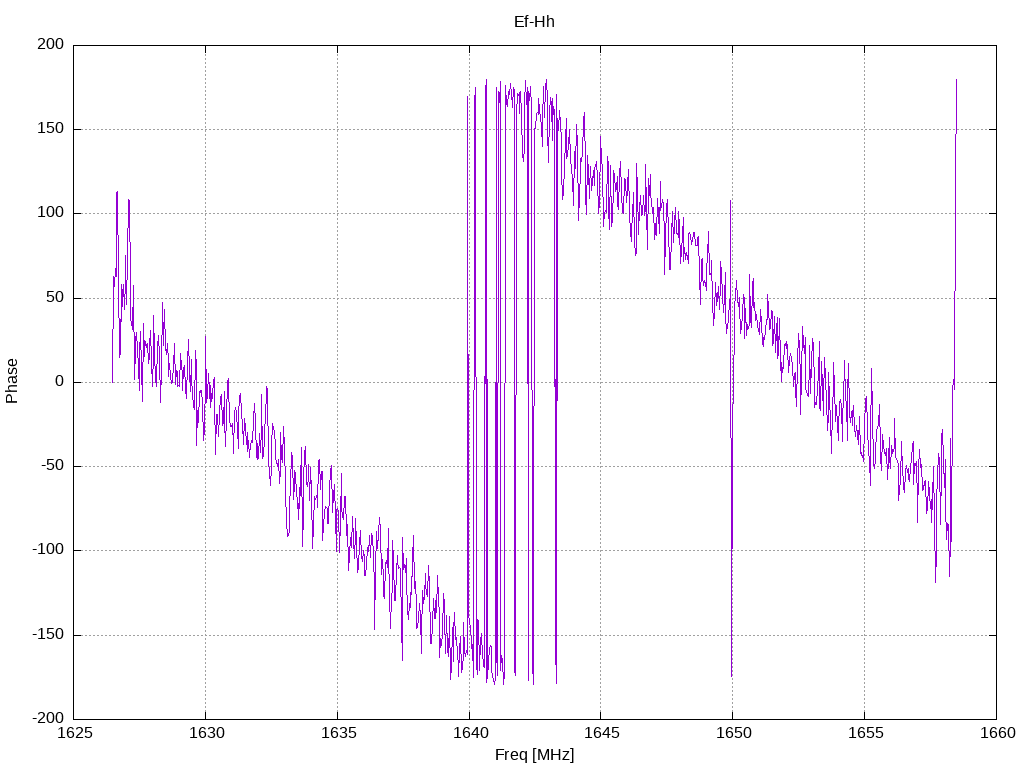Click the y-axis tick label 100
The height and width of the screenshot is (768, 1024).
pyautogui.click(x=51, y=213)
